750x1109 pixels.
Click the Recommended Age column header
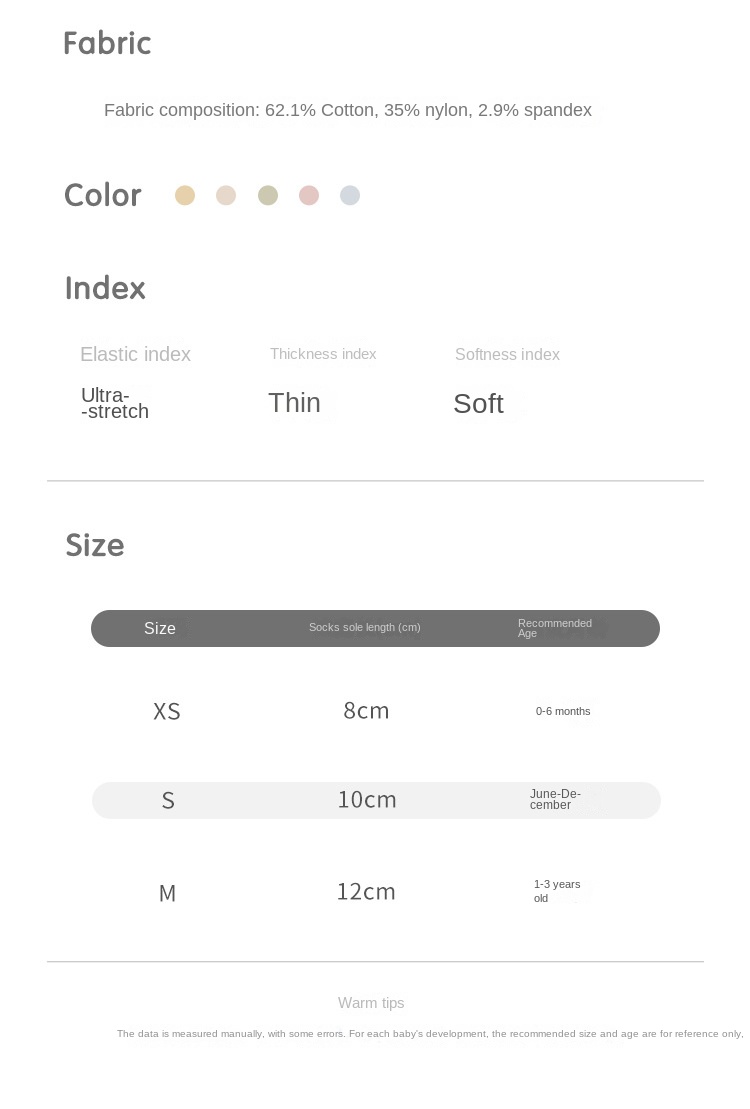pyautogui.click(x=554, y=628)
